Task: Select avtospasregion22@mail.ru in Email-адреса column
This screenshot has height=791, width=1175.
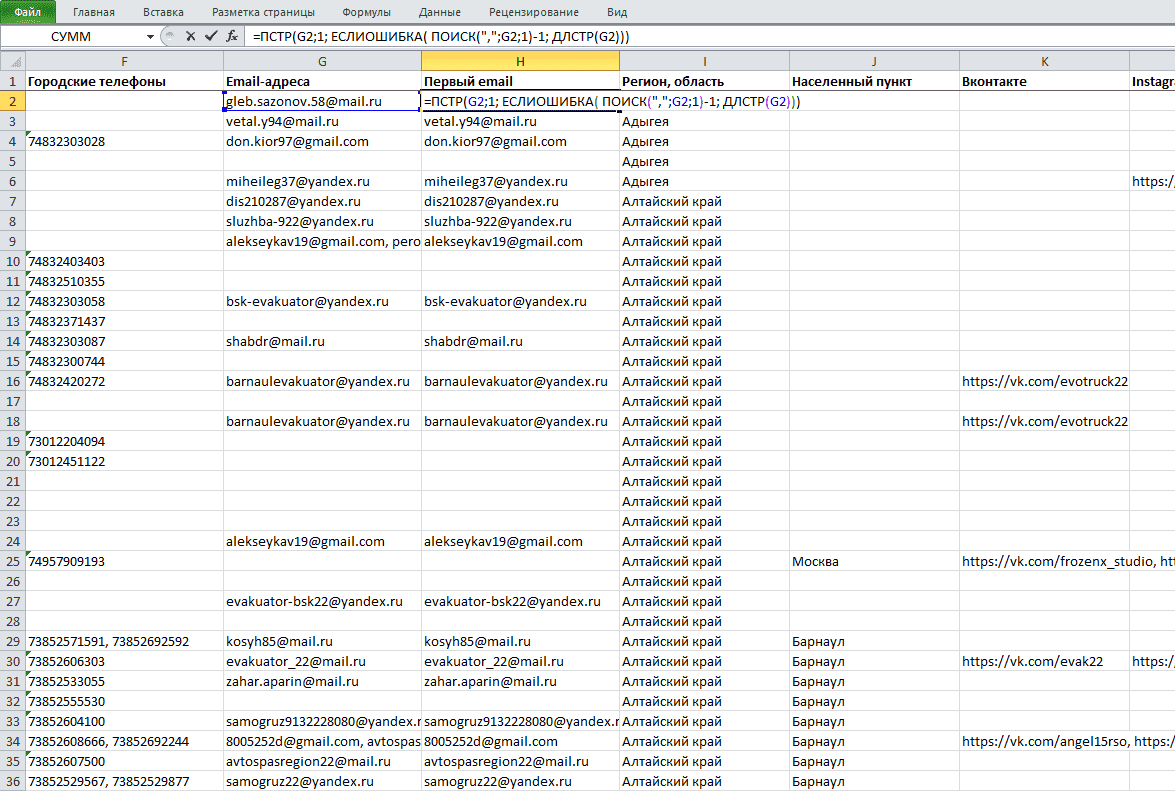Action: (x=322, y=761)
